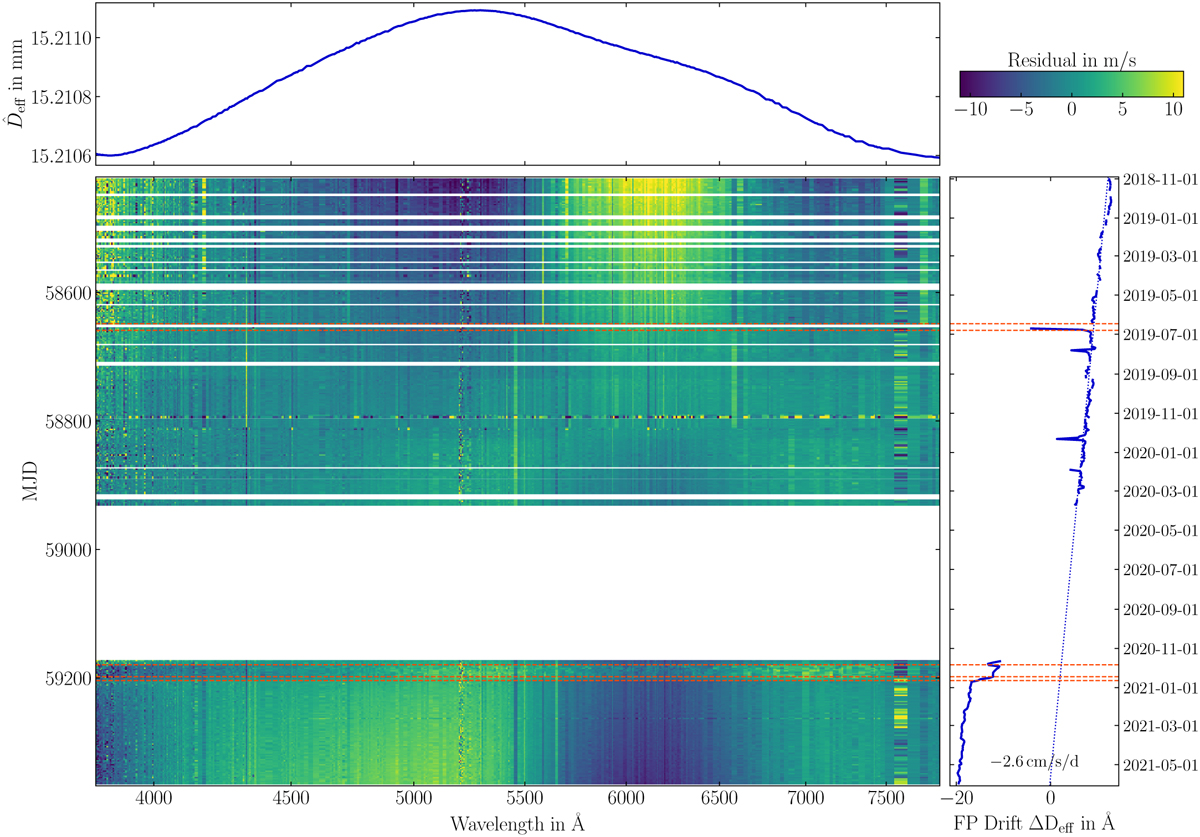The height and width of the screenshot is (837, 1200).
Task: Click the 'Wavelength in Å' x-axis label
Action: point(516,823)
